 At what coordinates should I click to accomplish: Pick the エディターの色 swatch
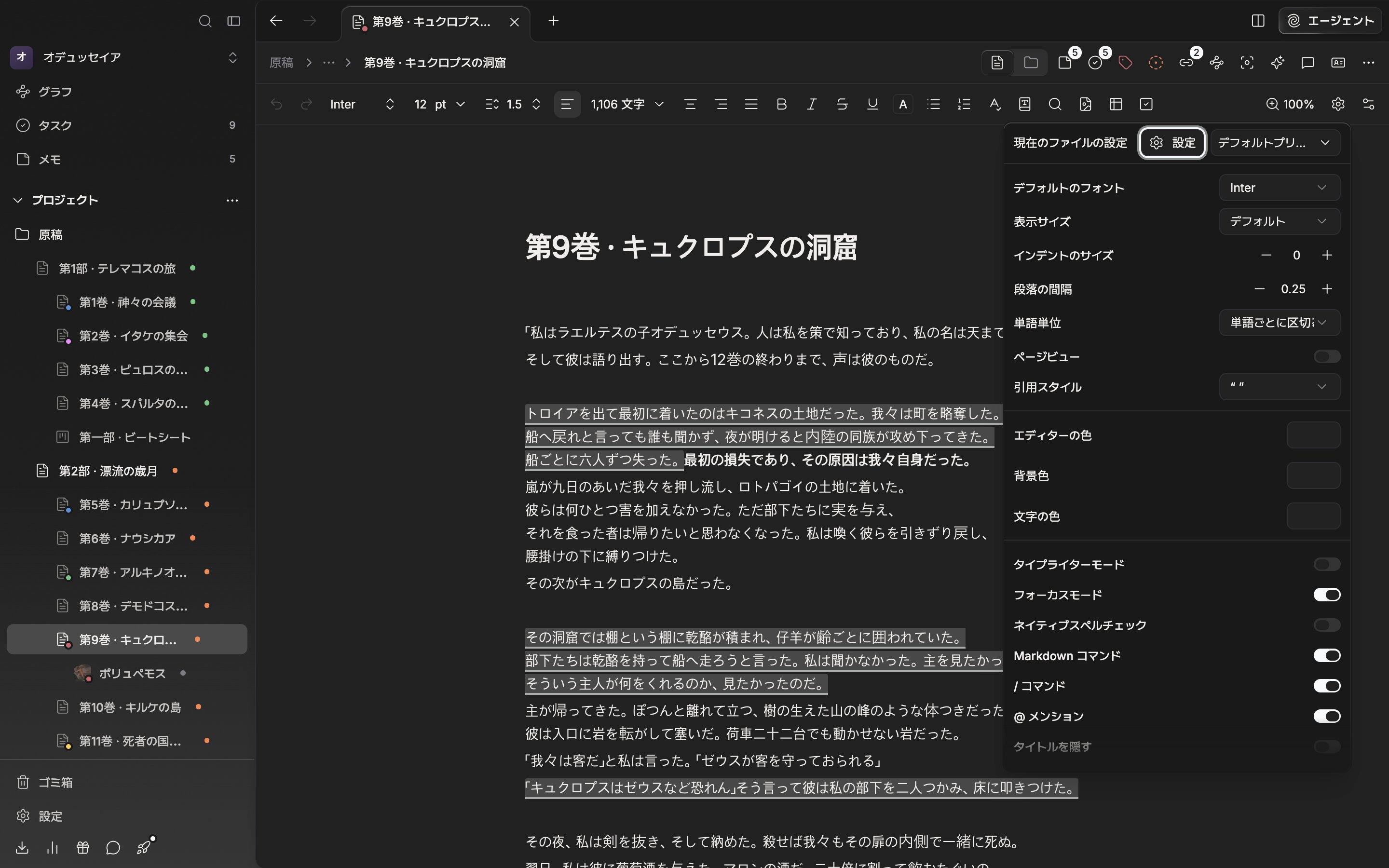[1313, 435]
